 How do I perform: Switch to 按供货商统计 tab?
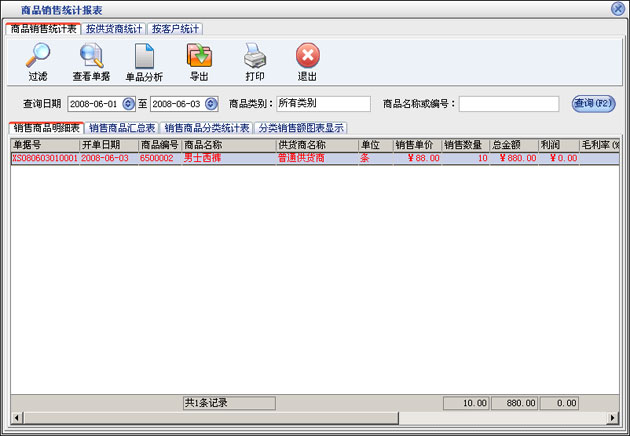coord(115,29)
